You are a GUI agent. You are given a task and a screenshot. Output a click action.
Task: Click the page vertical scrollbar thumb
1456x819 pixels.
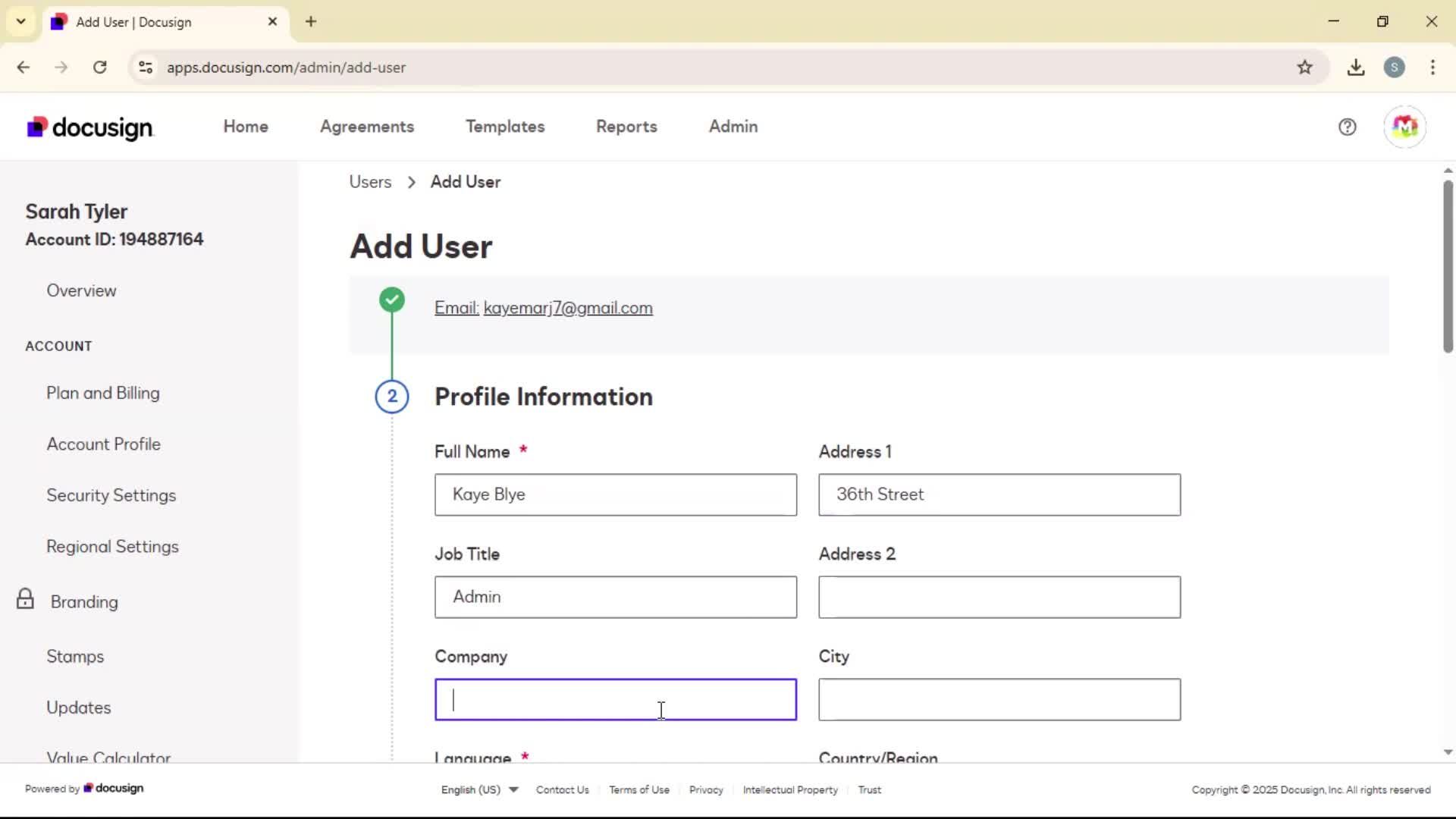click(x=1448, y=265)
